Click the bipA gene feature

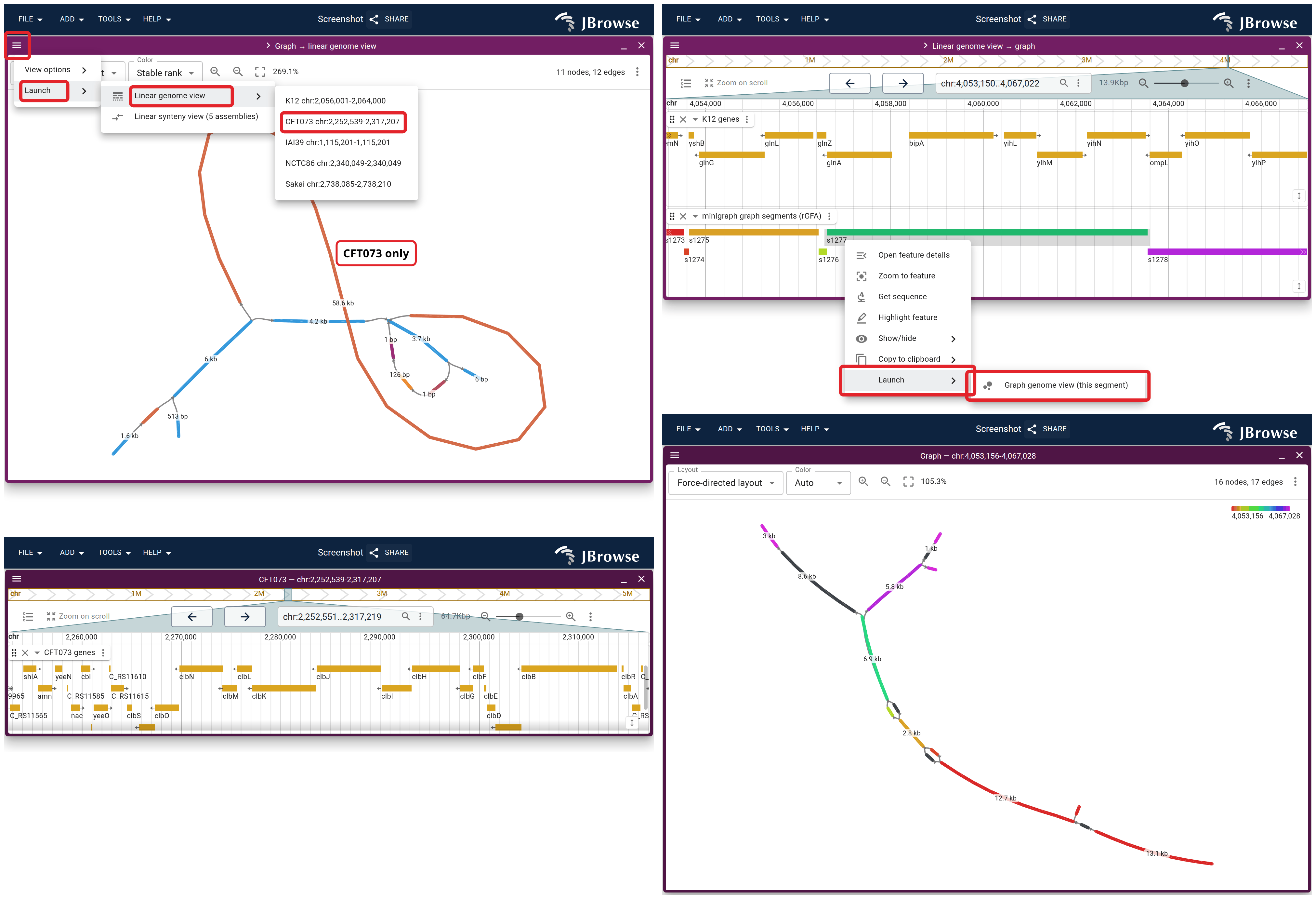(x=951, y=135)
